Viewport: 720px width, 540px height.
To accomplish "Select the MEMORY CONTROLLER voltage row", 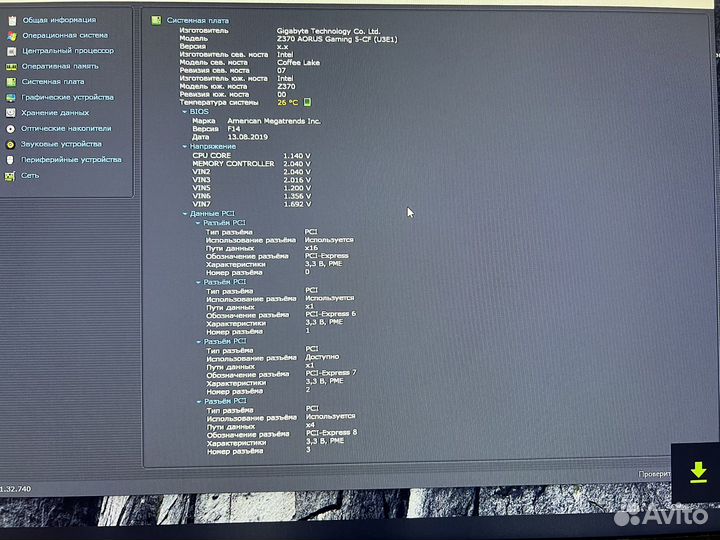I will coord(251,164).
